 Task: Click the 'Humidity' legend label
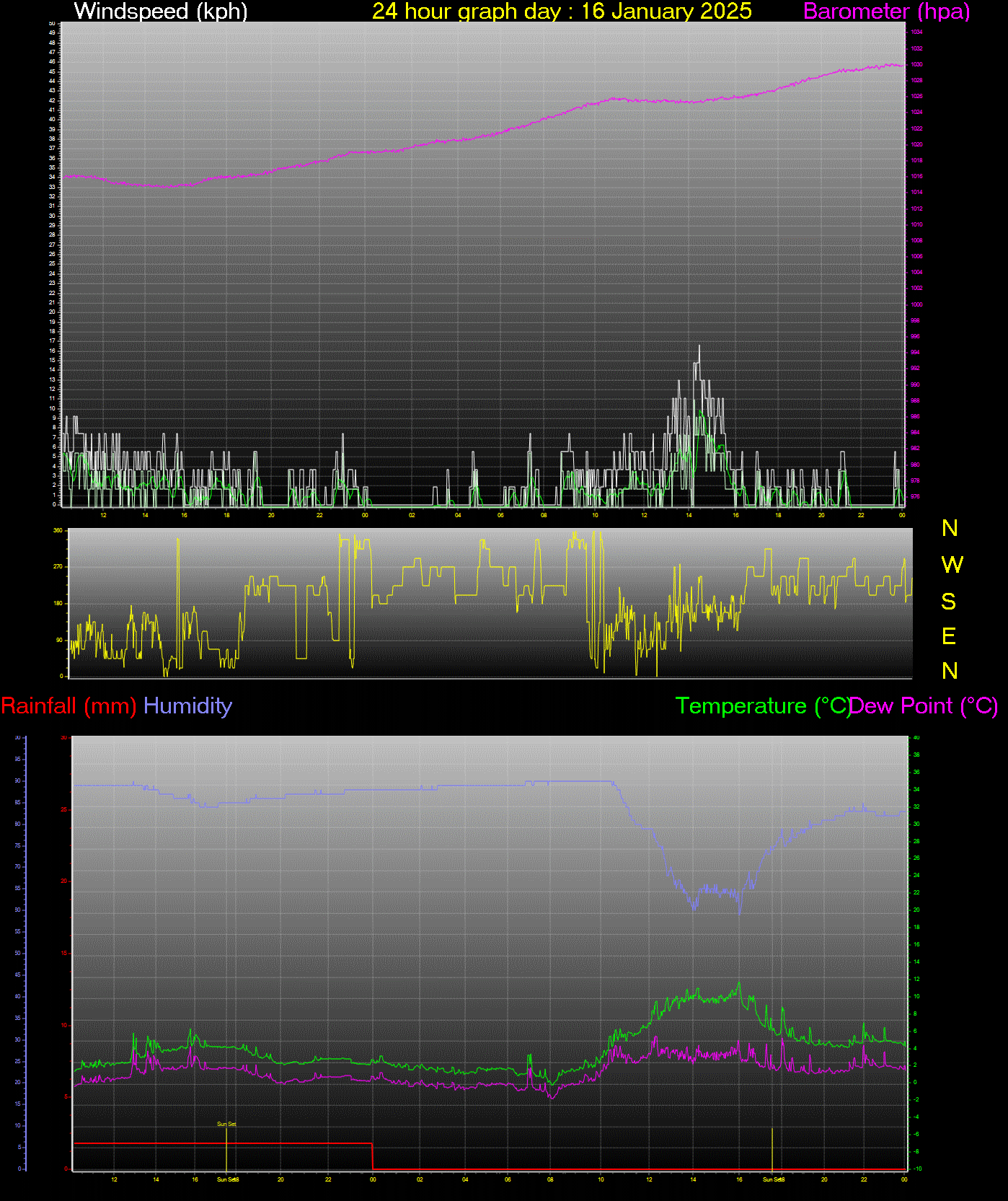click(x=187, y=705)
